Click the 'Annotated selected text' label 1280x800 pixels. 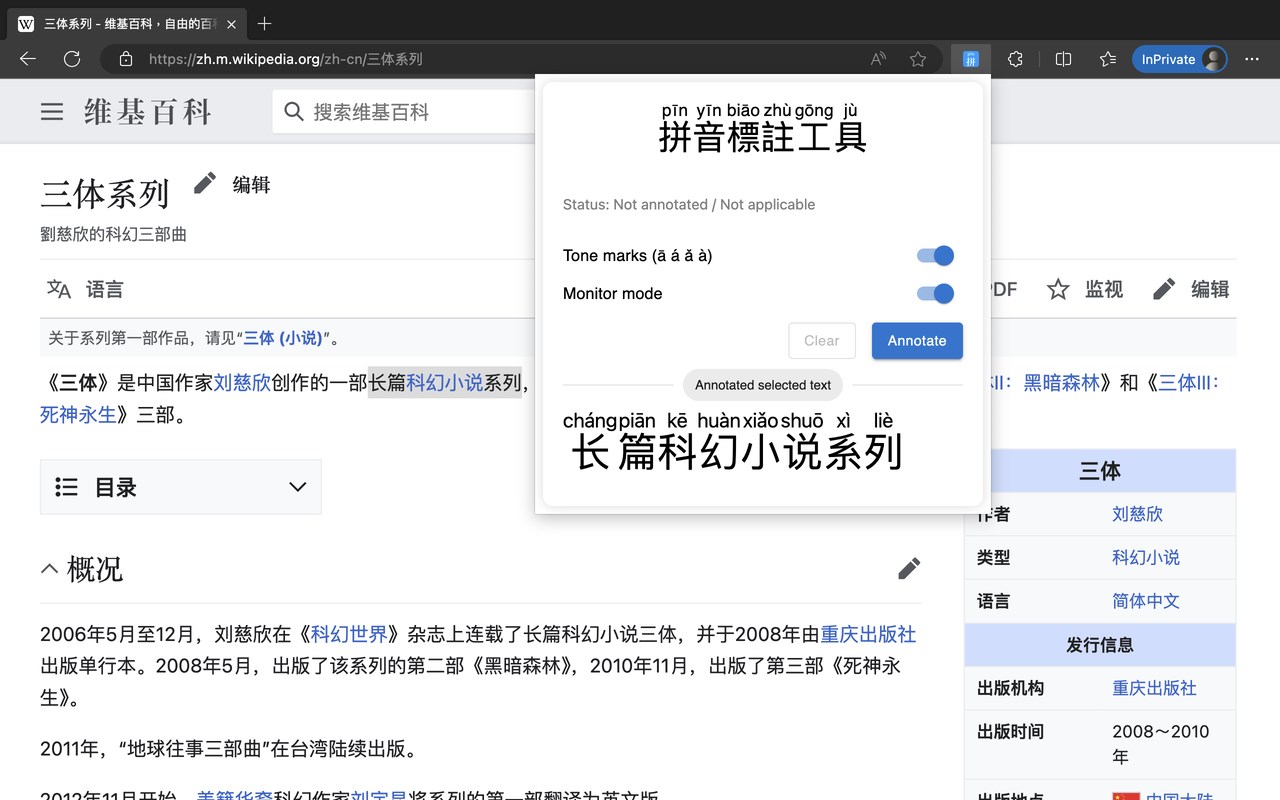click(x=764, y=385)
